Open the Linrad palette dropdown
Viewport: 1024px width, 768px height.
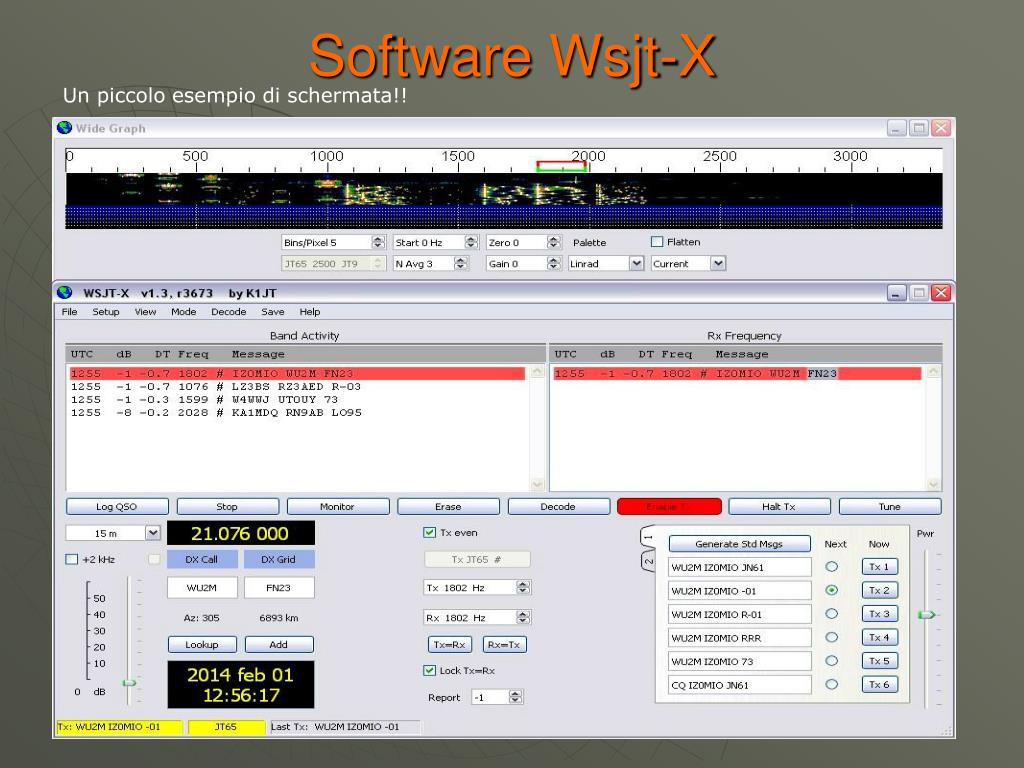click(636, 263)
